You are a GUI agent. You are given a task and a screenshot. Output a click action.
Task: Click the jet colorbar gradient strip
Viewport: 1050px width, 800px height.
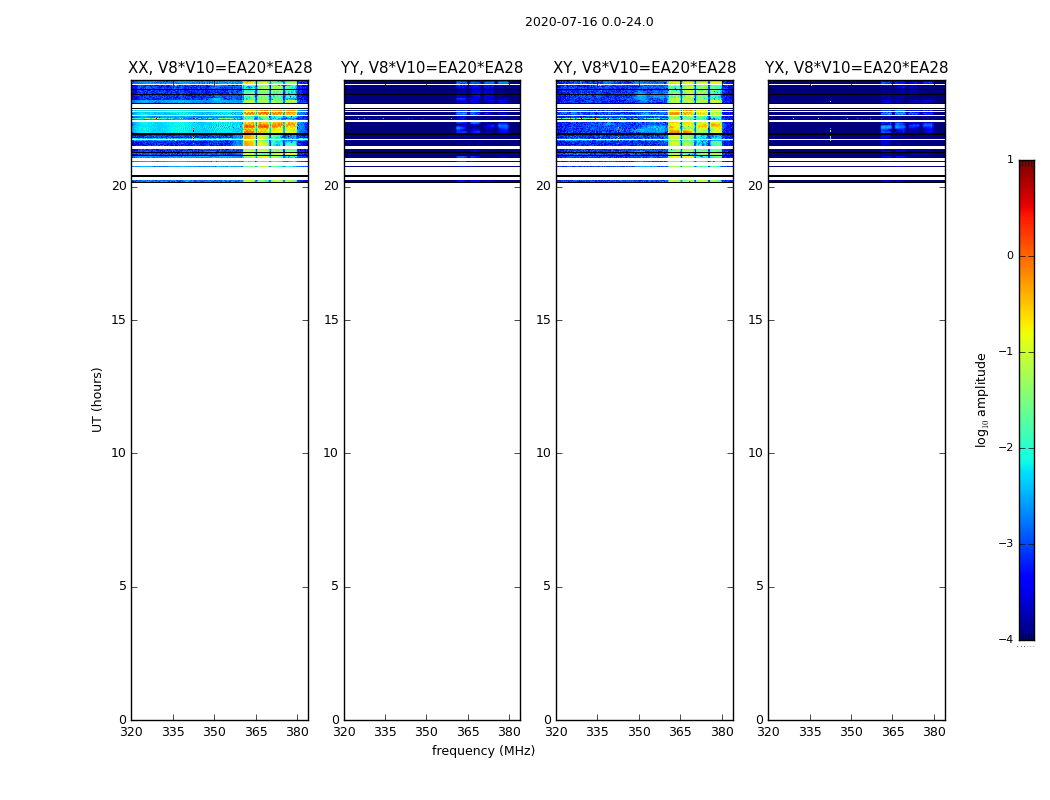coord(1027,400)
